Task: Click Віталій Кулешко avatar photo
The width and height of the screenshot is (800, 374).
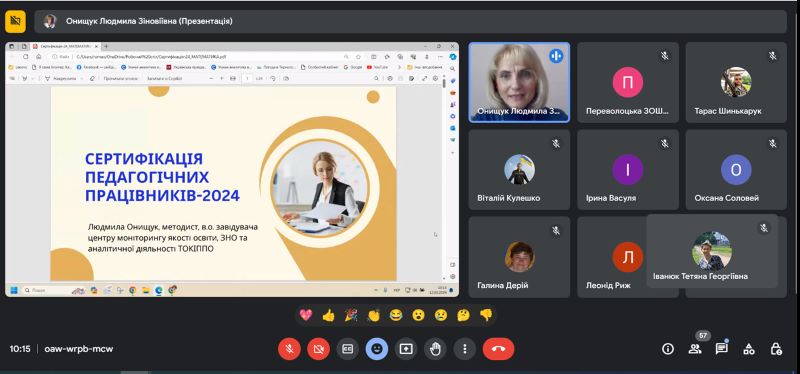Action: [x=519, y=169]
